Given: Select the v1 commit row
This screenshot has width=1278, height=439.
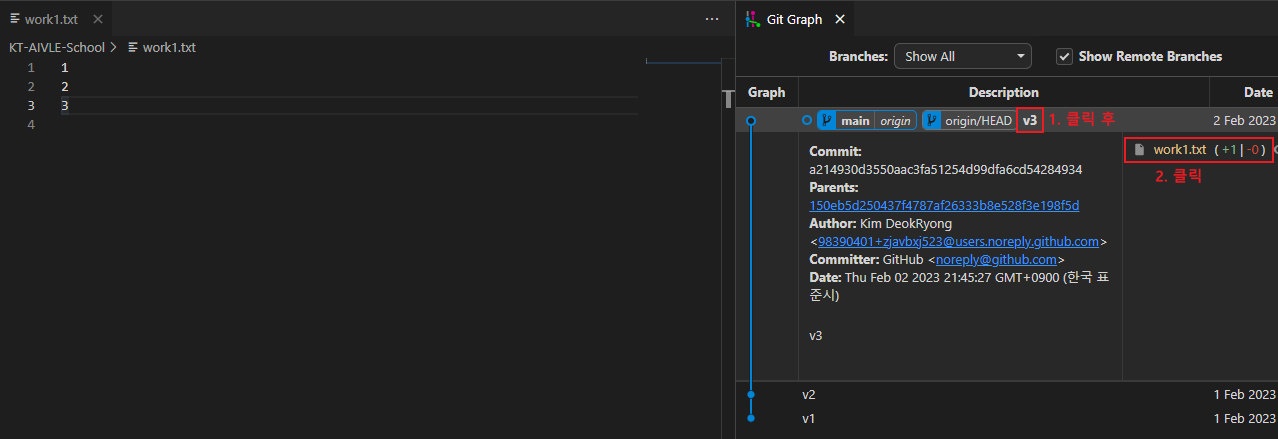Looking at the screenshot, I should (1006, 418).
